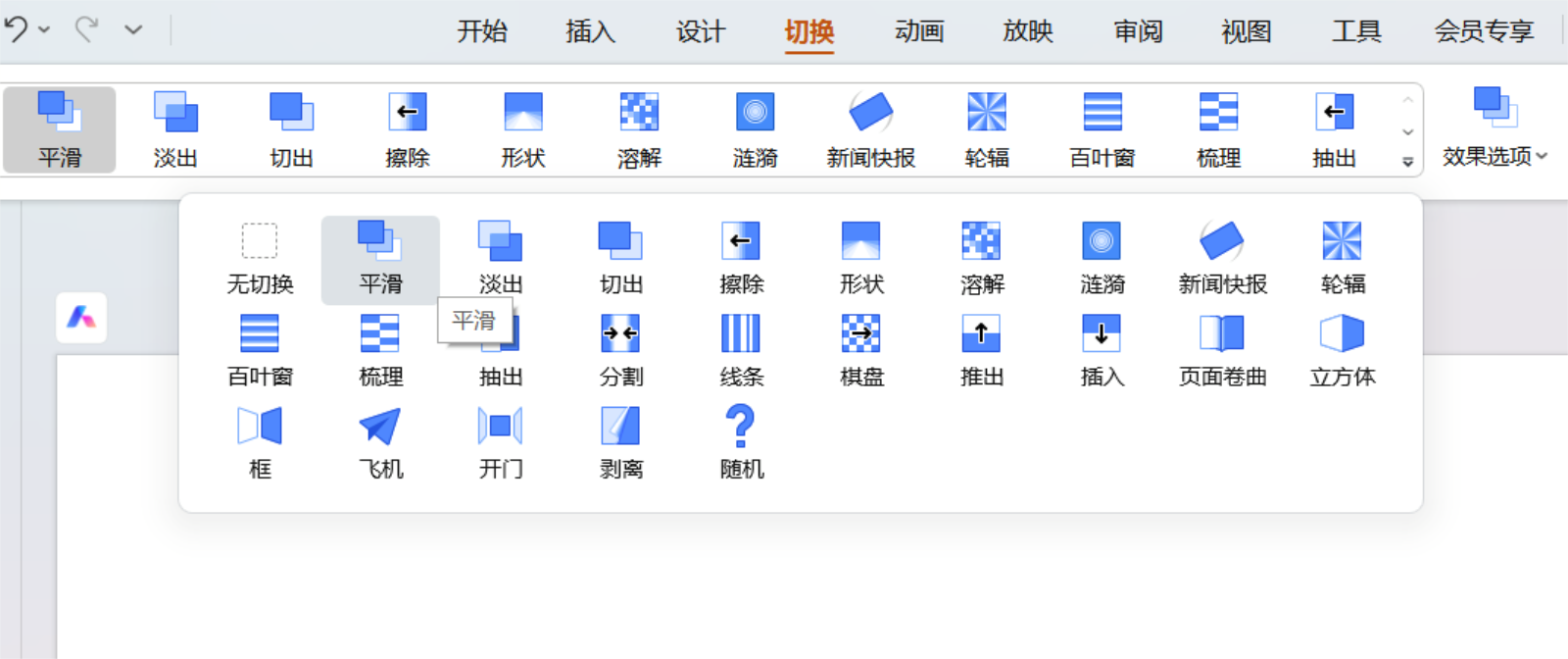Apply the 框 transition
The height and width of the screenshot is (659, 1568).
[x=260, y=443]
